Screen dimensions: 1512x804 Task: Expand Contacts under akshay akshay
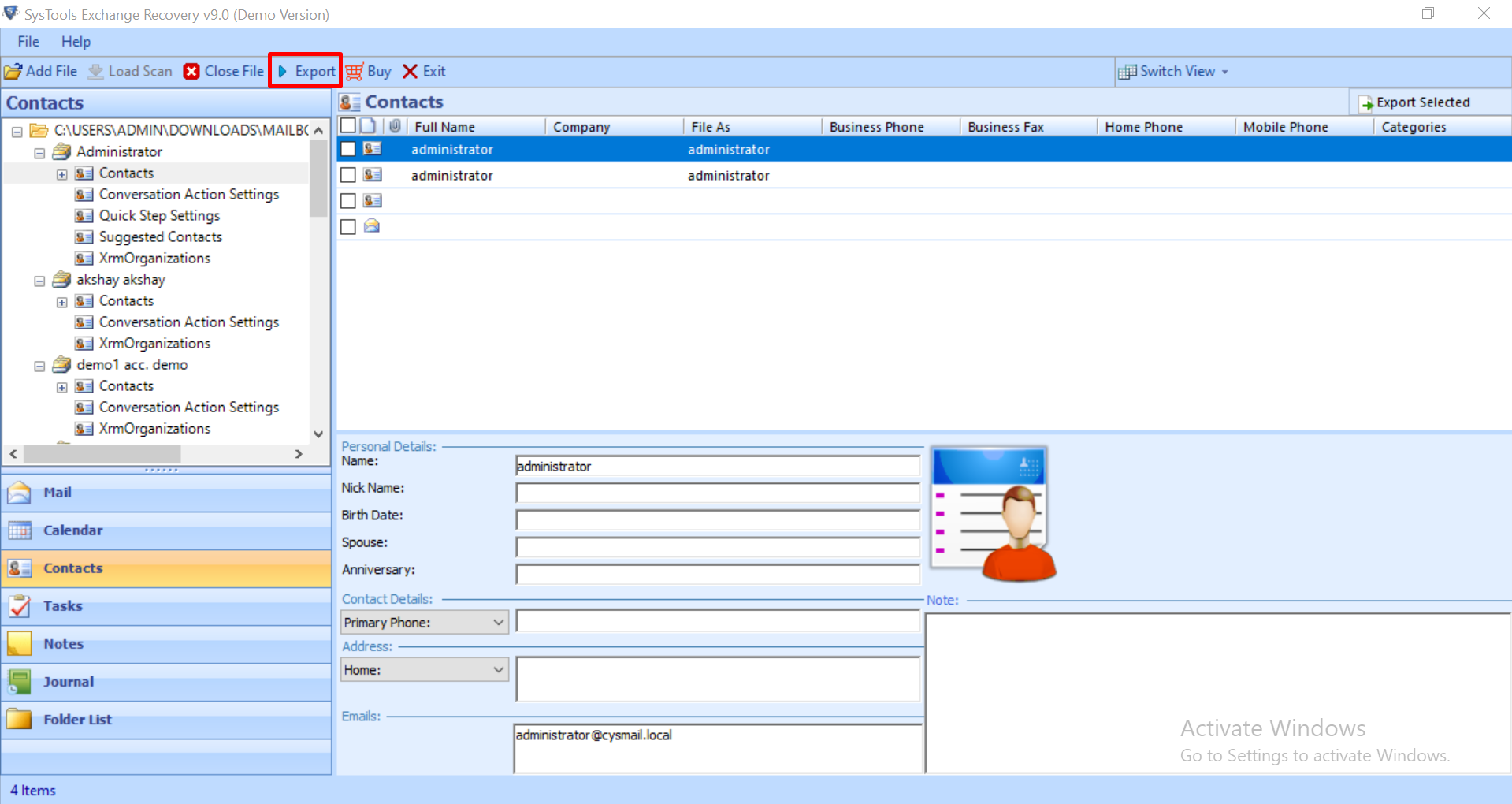tap(62, 302)
